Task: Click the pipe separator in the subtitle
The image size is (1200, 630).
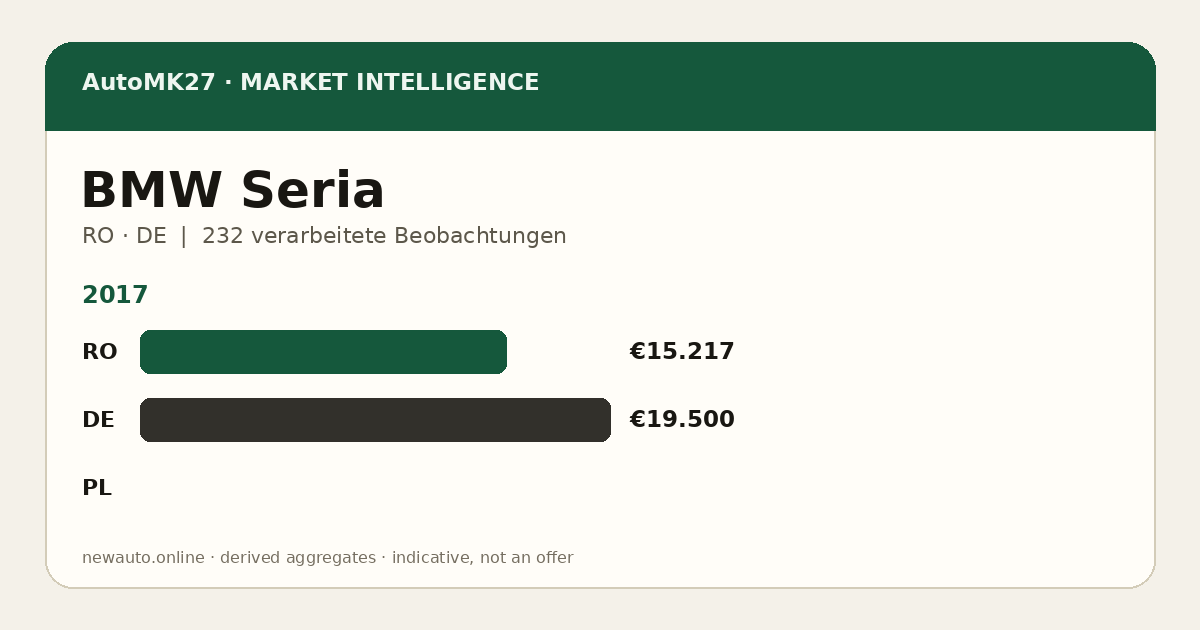Action: [x=184, y=236]
